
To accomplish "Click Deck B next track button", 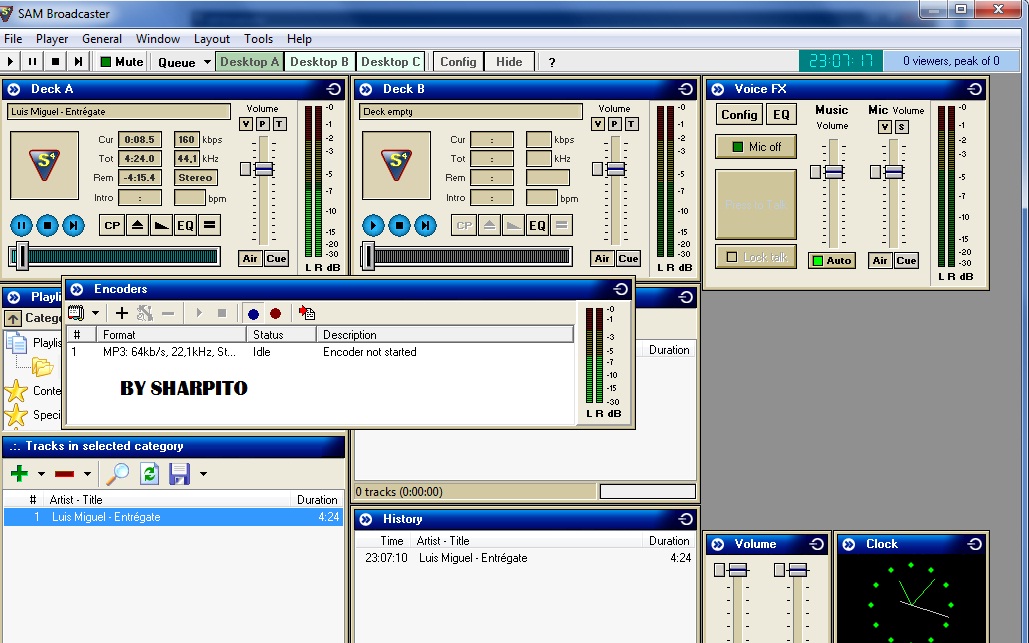I will (425, 226).
